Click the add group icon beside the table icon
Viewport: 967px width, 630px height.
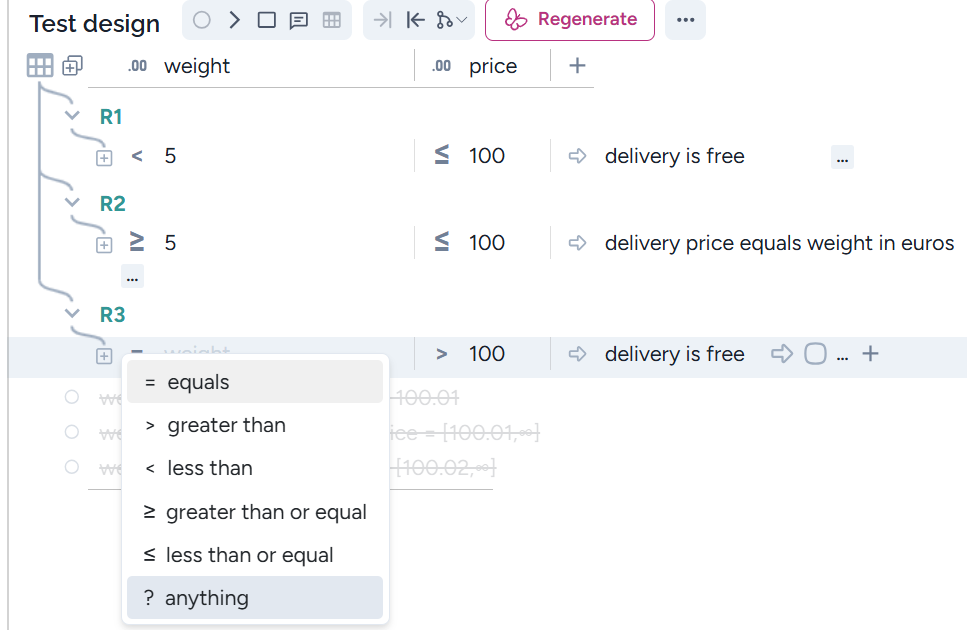(x=72, y=66)
